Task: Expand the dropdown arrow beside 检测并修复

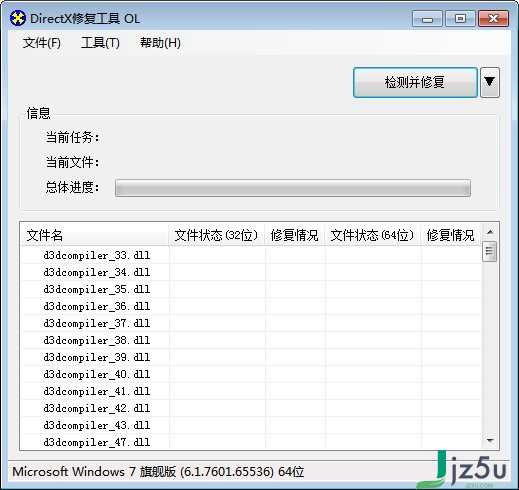Action: pyautogui.click(x=489, y=82)
